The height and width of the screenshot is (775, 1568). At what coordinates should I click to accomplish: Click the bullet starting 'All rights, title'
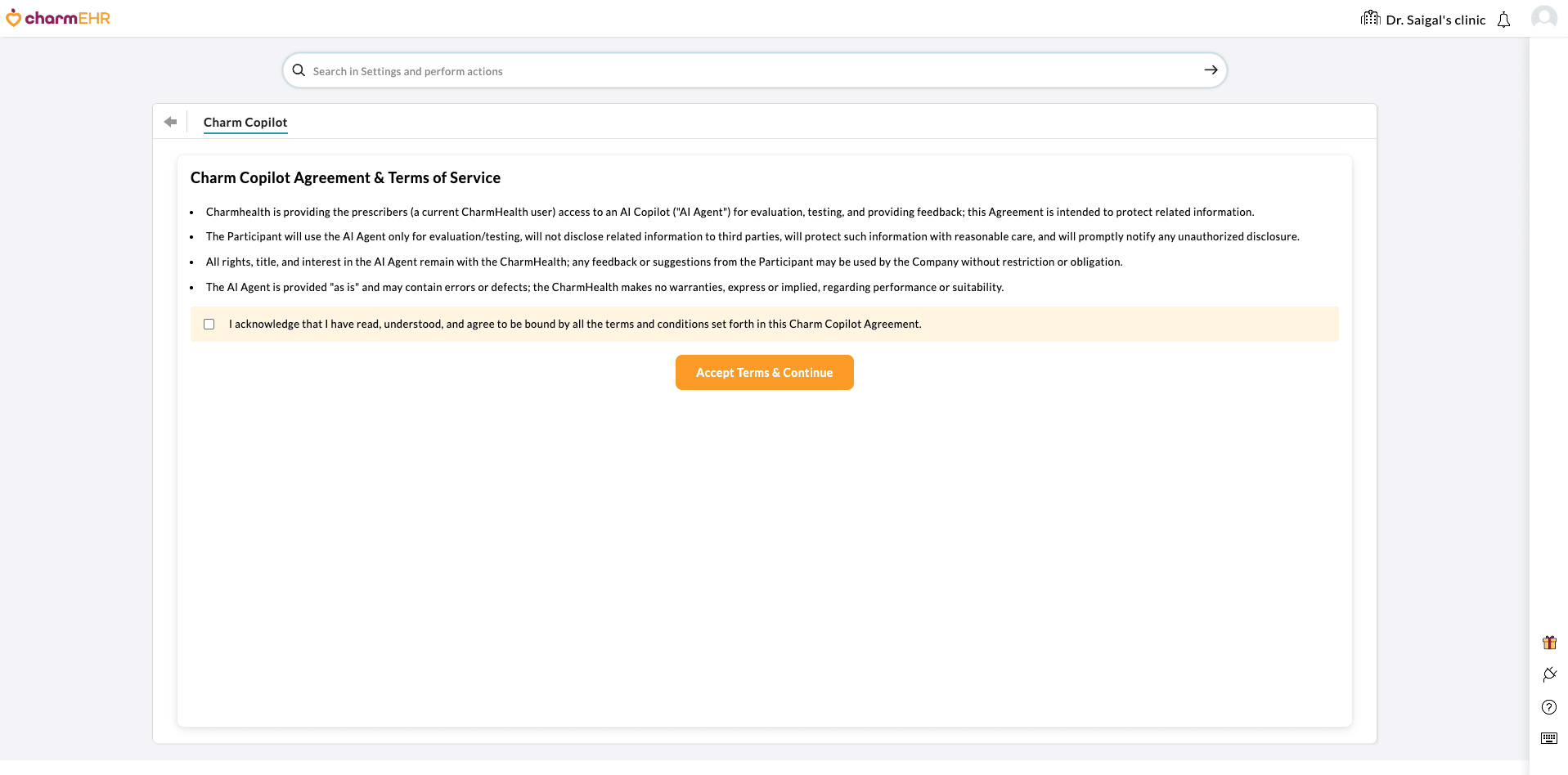pos(664,262)
